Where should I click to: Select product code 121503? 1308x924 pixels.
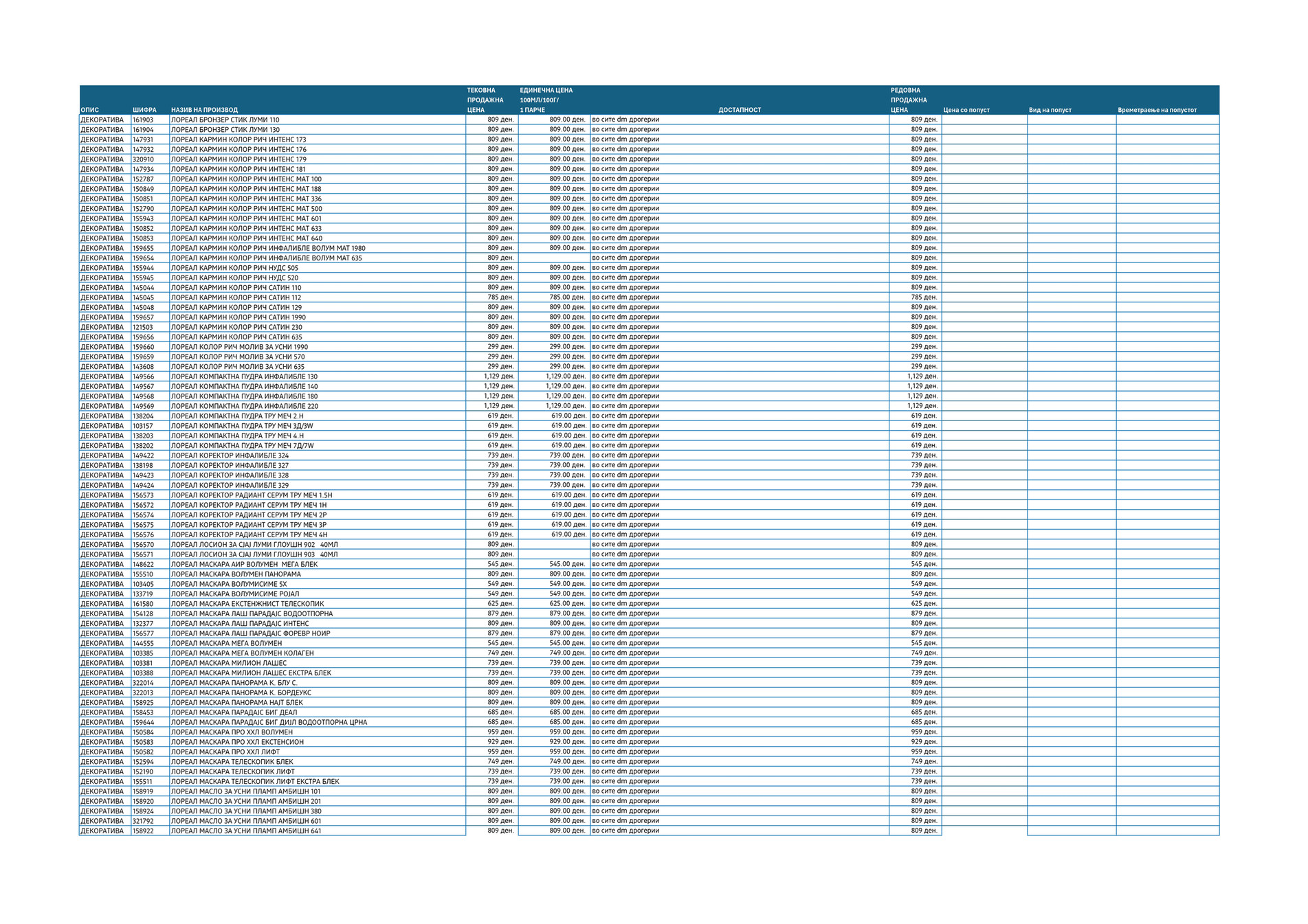(x=143, y=327)
